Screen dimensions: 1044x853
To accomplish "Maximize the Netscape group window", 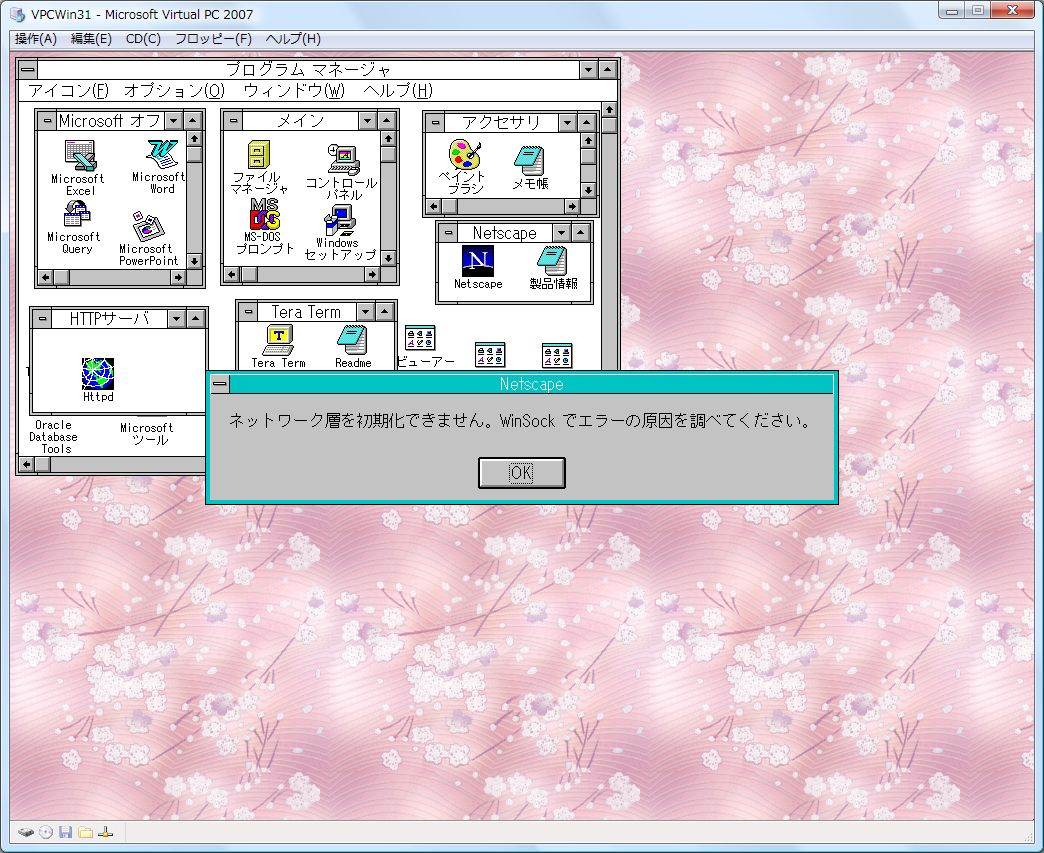I will click(x=581, y=233).
